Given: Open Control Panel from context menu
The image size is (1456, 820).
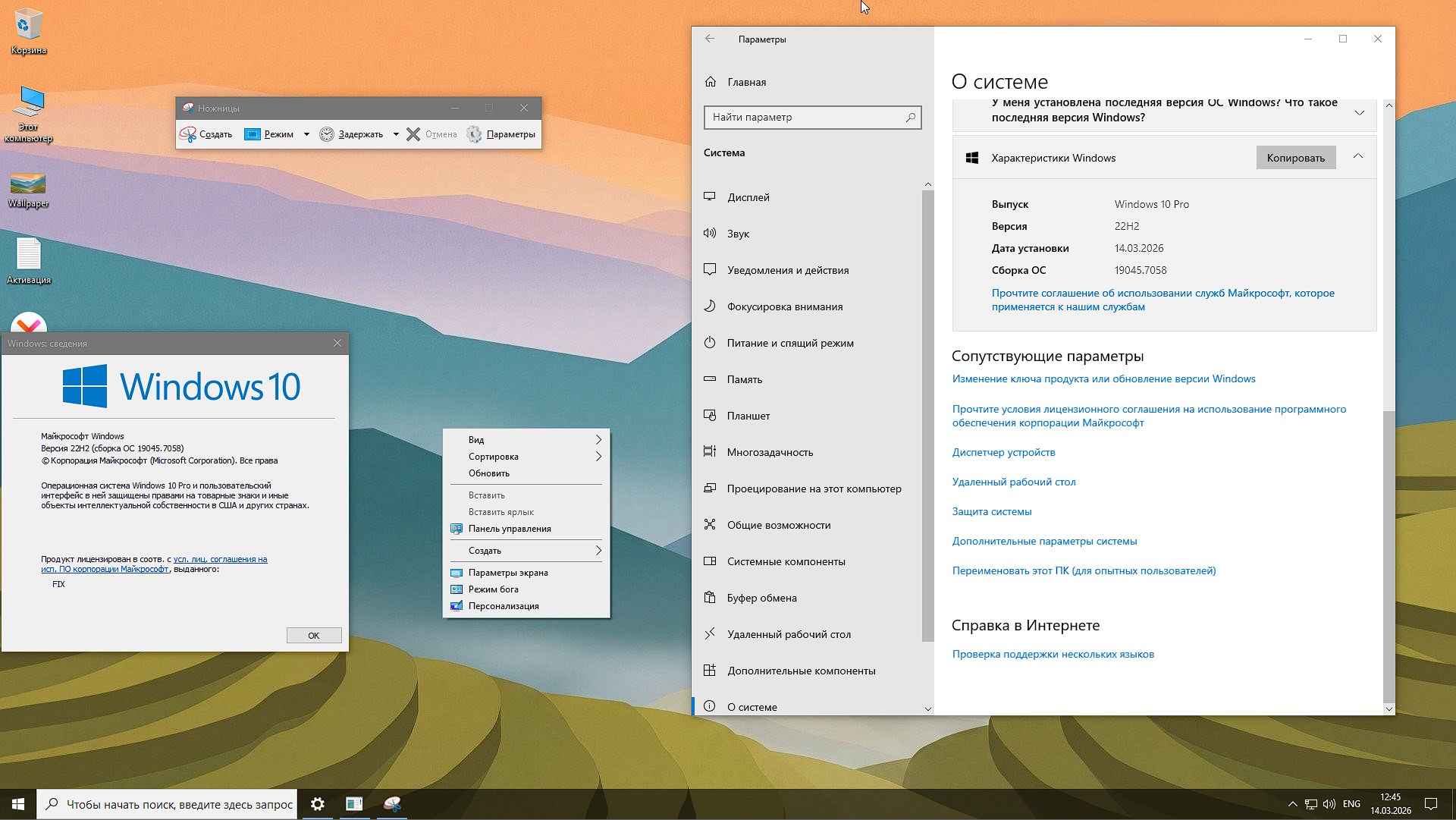Looking at the screenshot, I should click(510, 529).
